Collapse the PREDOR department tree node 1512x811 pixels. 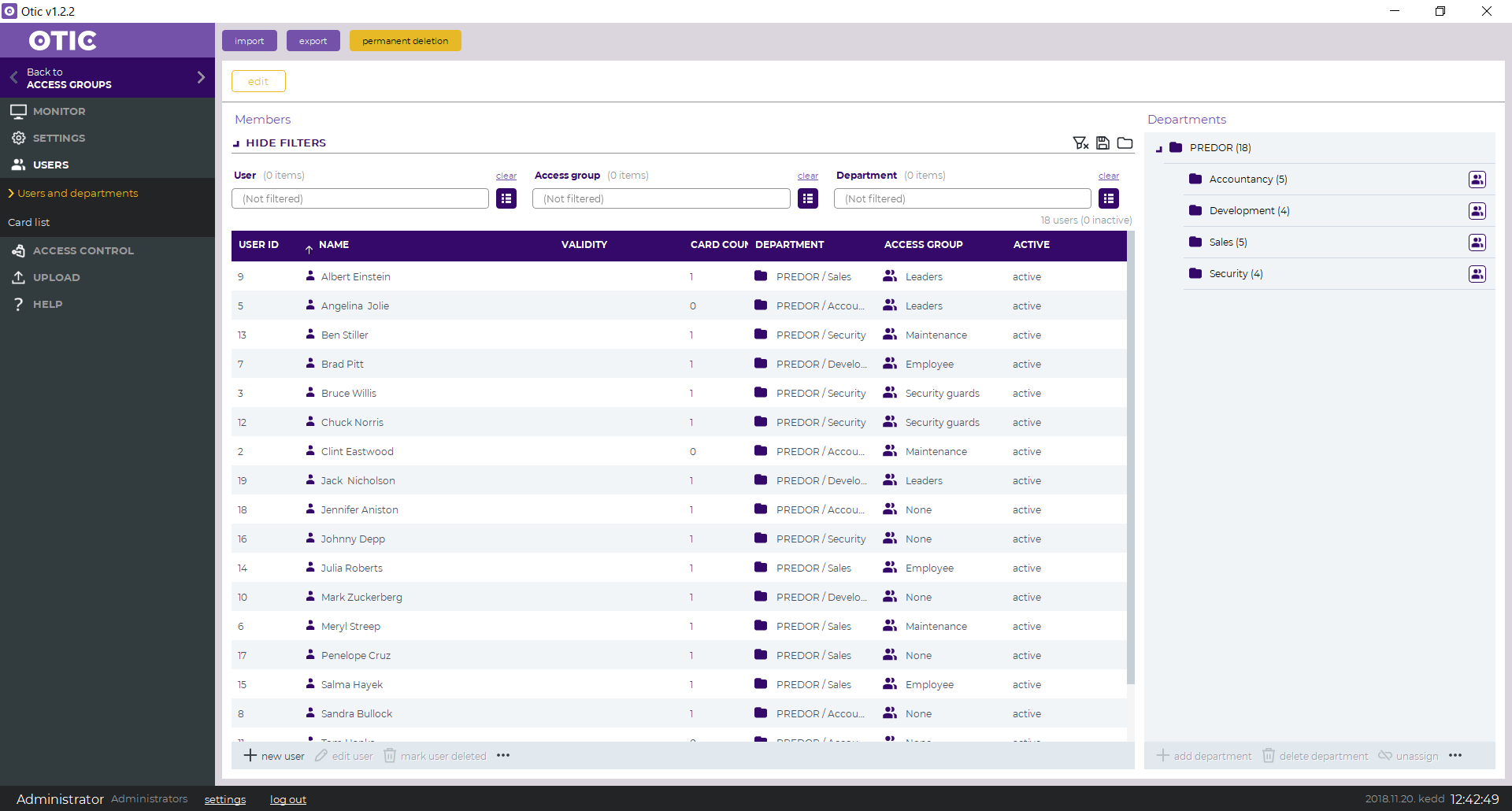click(x=1159, y=148)
